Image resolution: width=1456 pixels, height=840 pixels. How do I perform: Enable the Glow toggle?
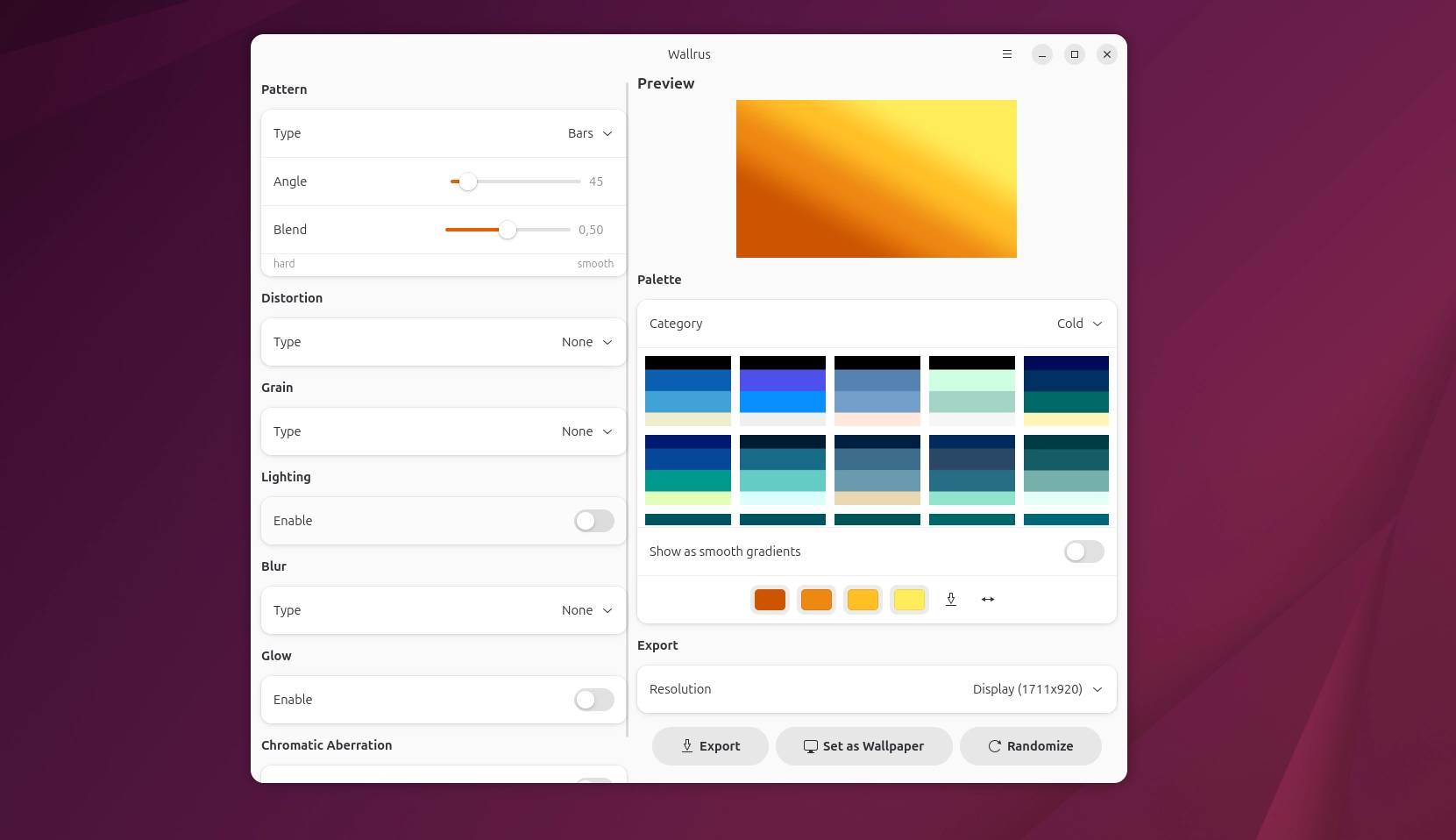tap(593, 700)
